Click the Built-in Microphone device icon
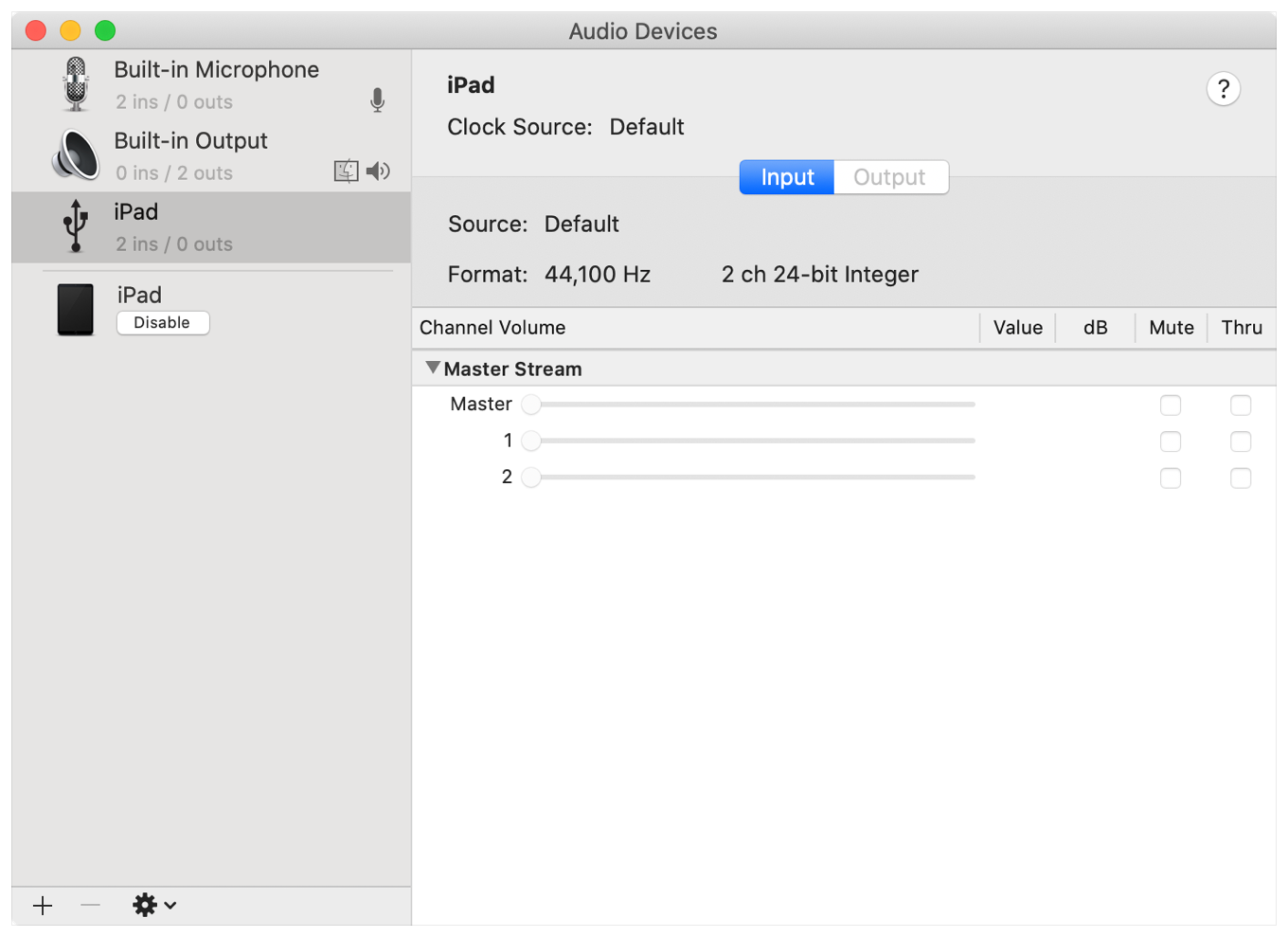1288x937 pixels. (x=76, y=84)
